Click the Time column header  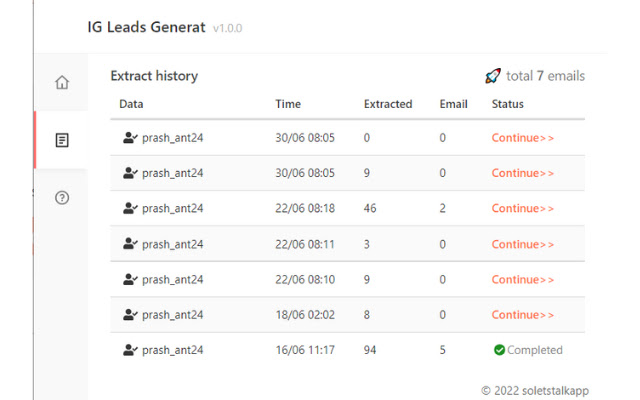click(x=288, y=104)
